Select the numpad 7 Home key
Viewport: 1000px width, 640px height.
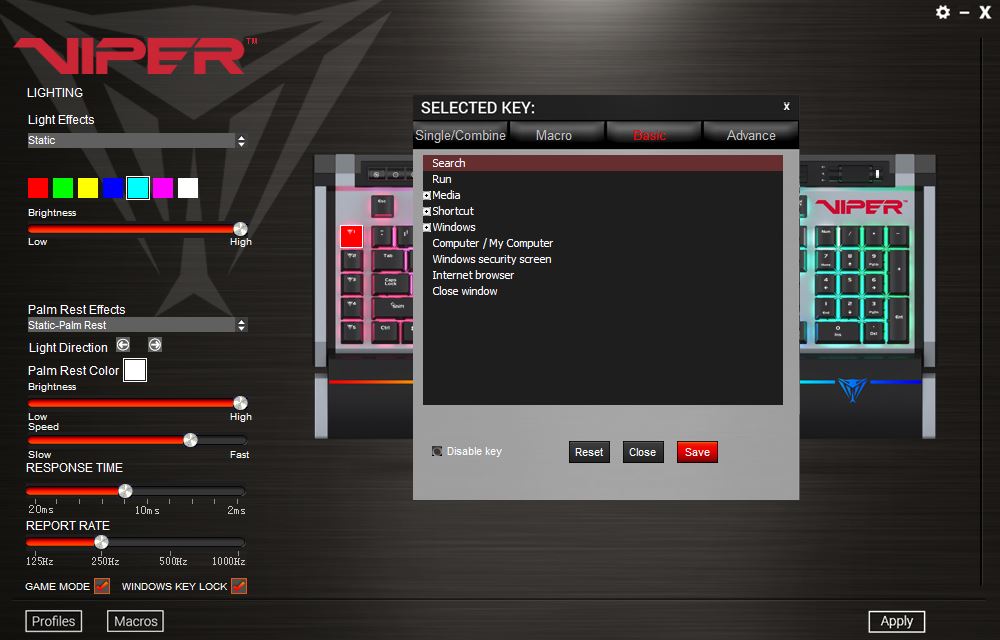tap(826, 260)
